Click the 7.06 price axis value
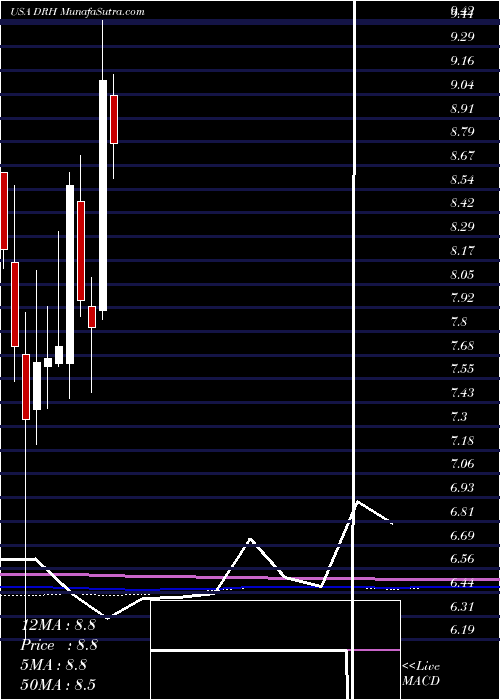This screenshot has width=500, height=700. tap(462, 464)
